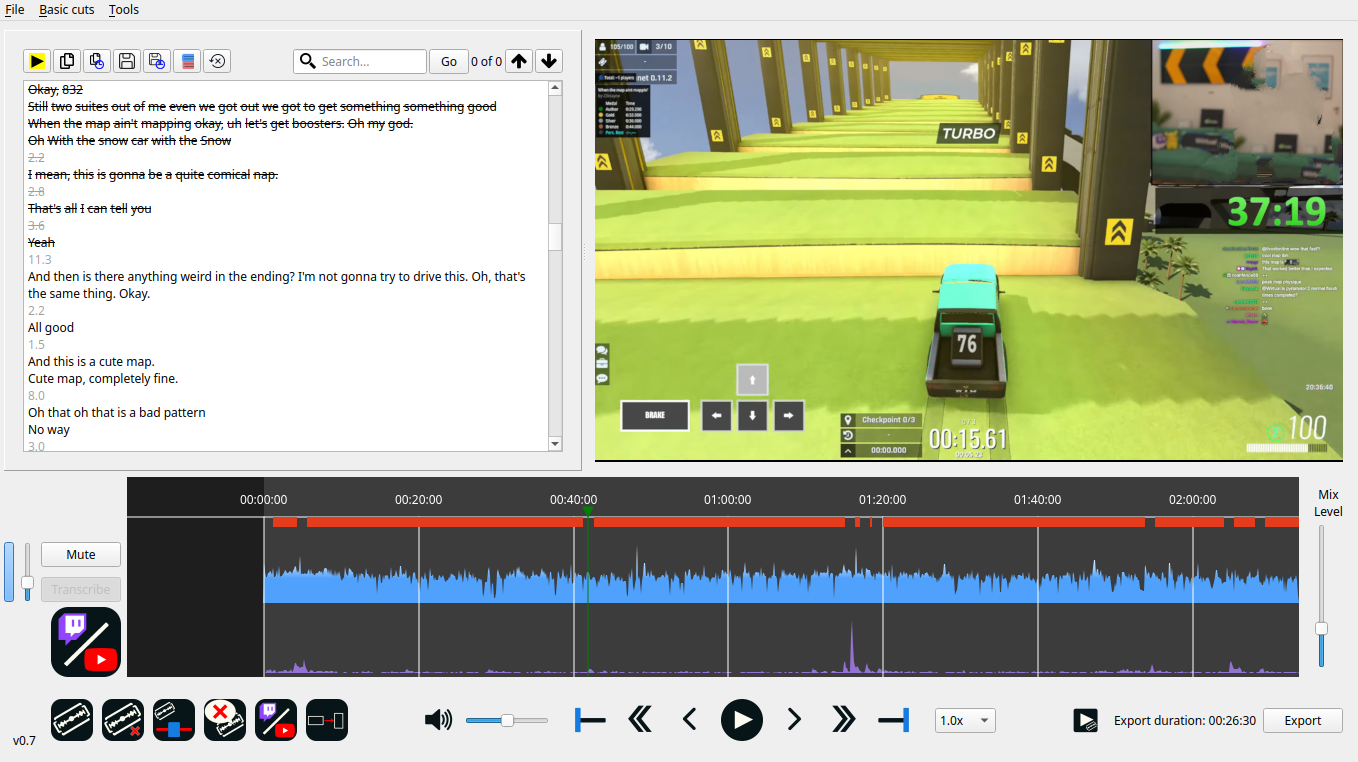Click the save floppy disk icon
Viewport: 1358px width, 762px height.
click(x=127, y=61)
